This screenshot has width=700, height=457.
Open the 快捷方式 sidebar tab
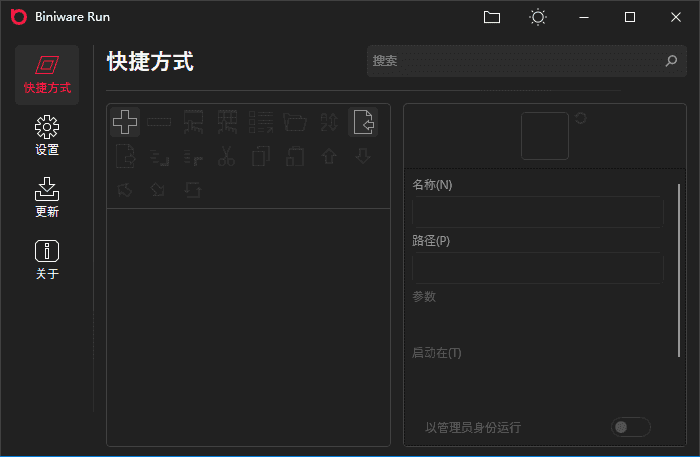coord(47,75)
